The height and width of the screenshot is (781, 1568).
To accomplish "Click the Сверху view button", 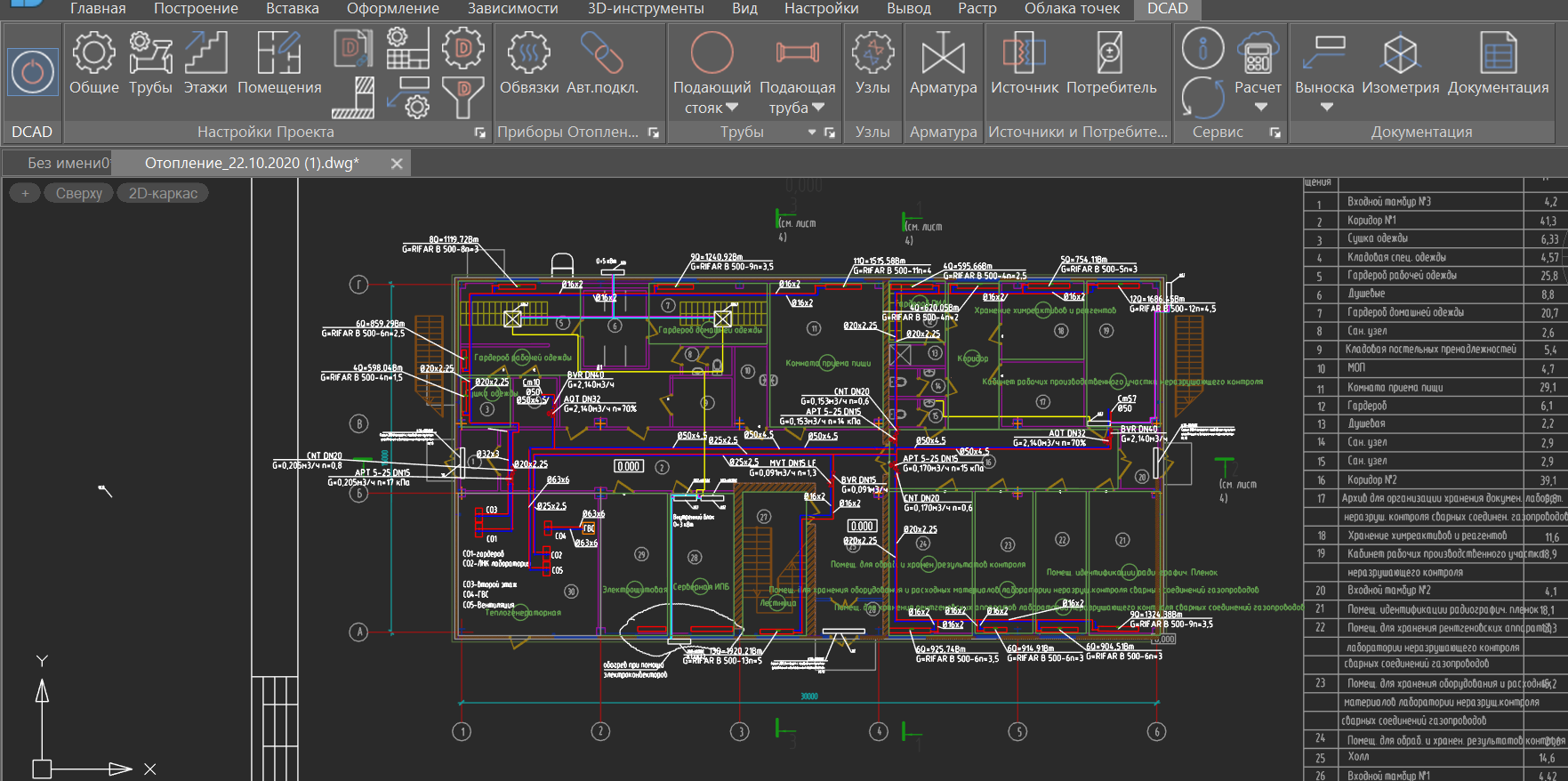I will [79, 193].
